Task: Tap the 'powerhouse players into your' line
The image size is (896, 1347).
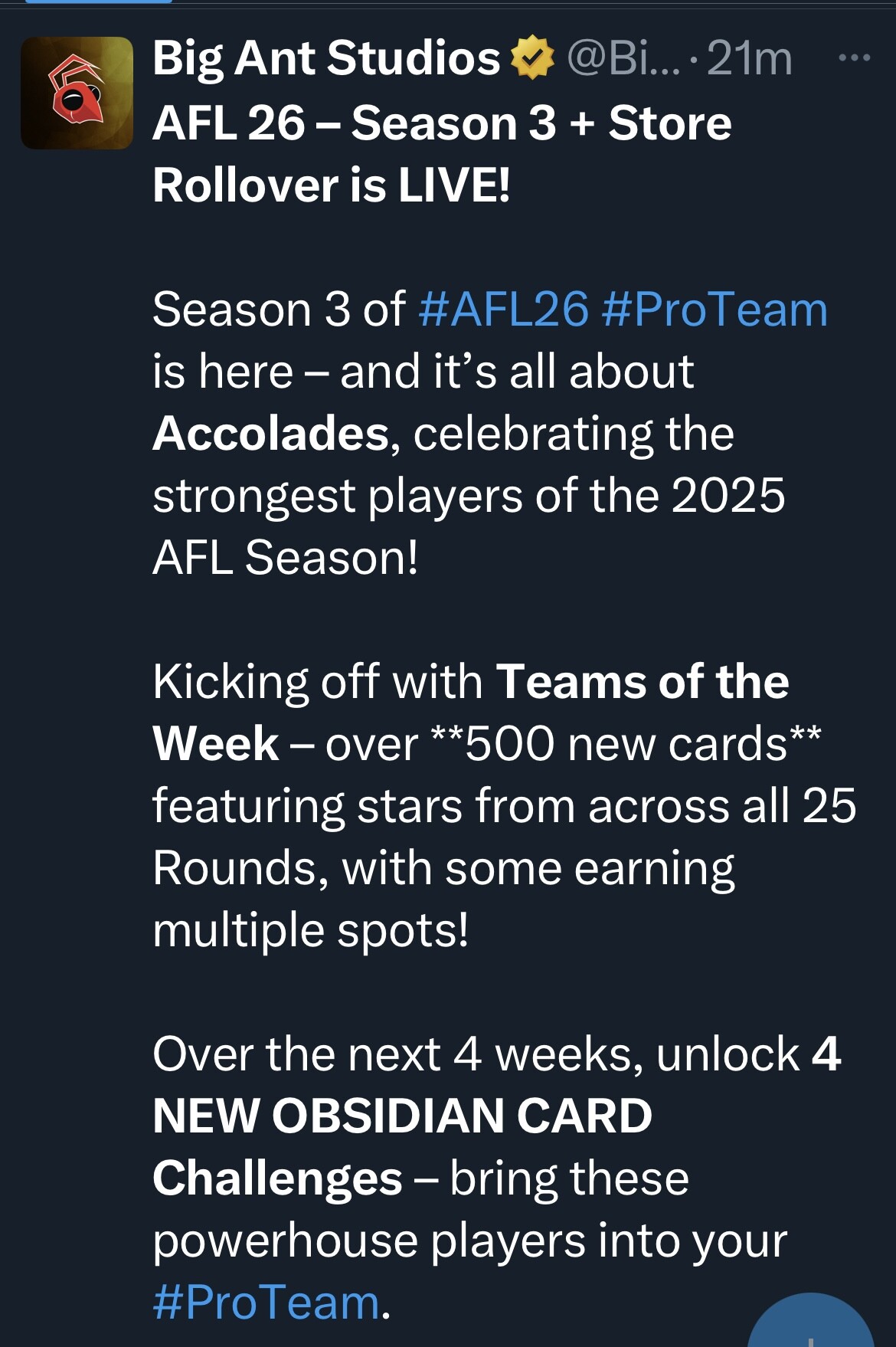Action: click(x=469, y=1241)
